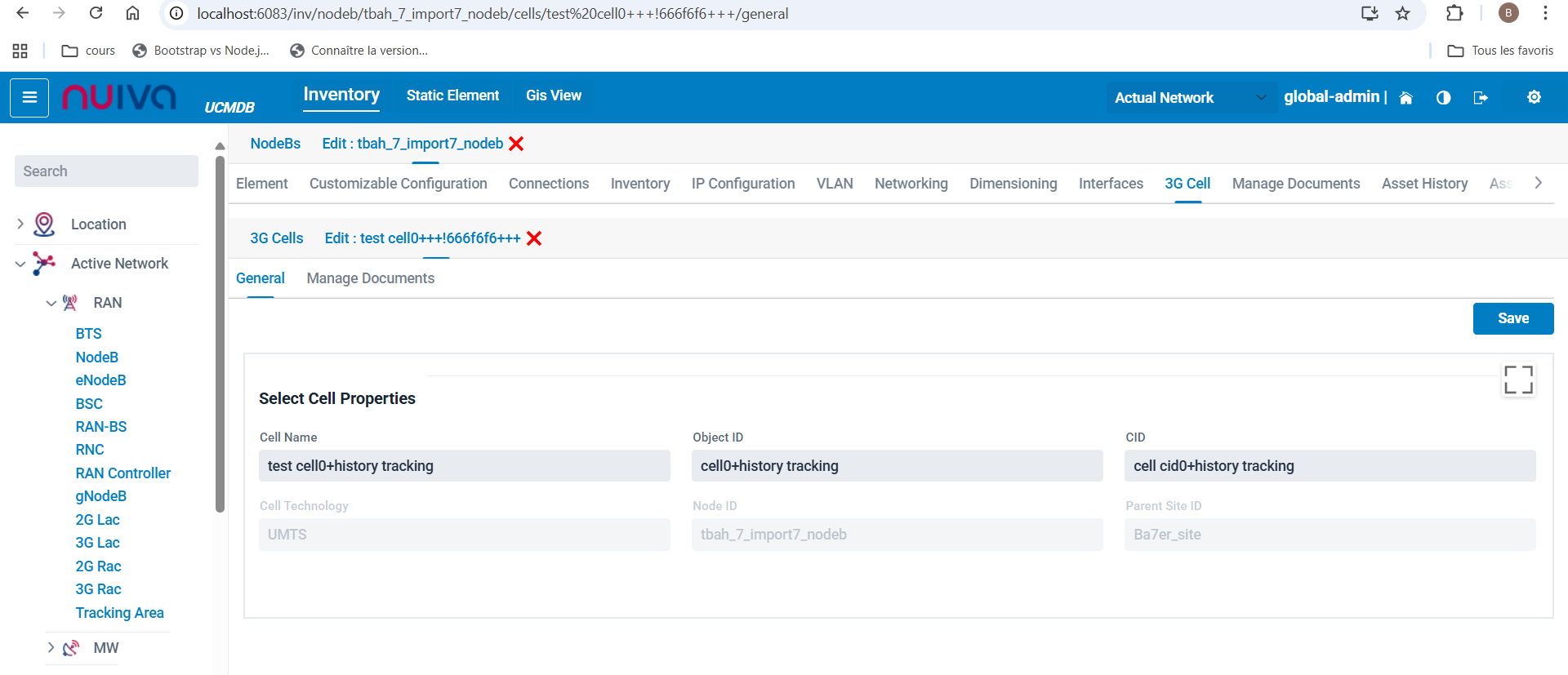Image resolution: width=1568 pixels, height=675 pixels.
Task: Switch to the Dimensioning tab
Action: [1013, 184]
